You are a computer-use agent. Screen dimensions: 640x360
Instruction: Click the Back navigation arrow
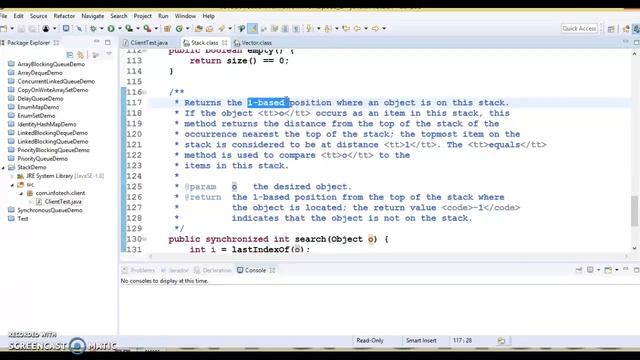(x=358, y=29)
